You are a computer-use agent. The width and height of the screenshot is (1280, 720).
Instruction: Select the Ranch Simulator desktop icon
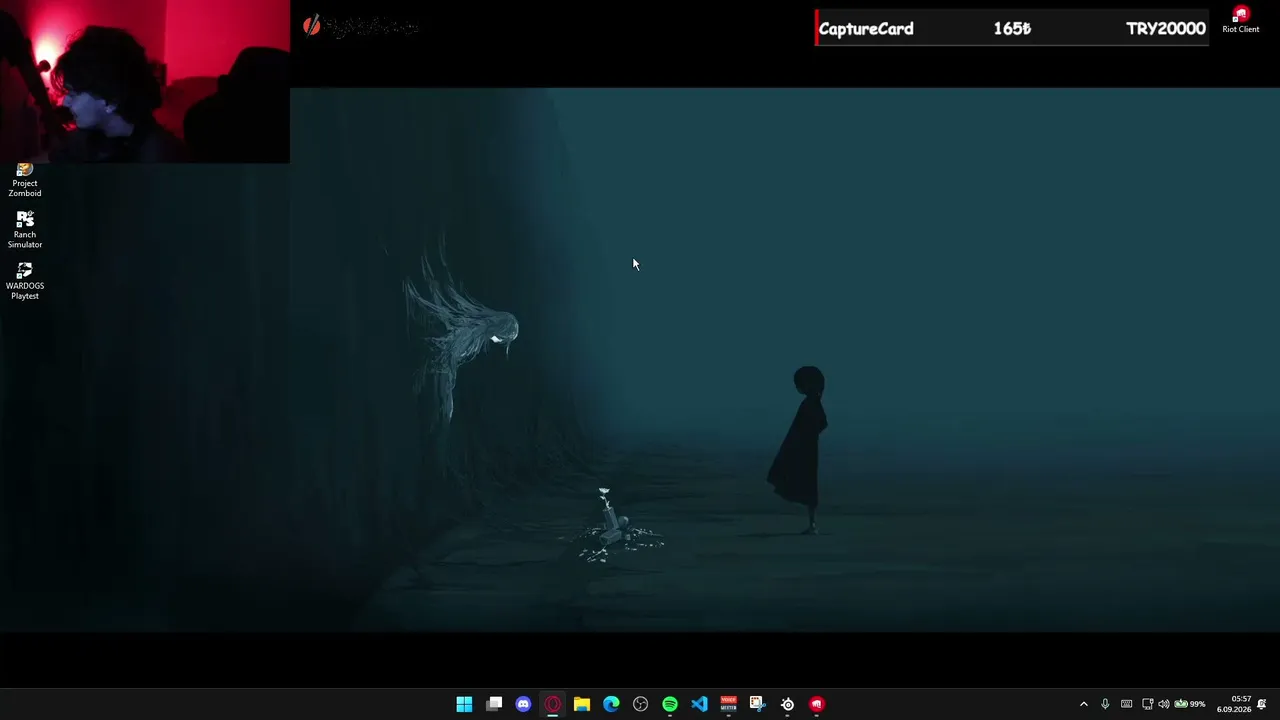point(25,229)
